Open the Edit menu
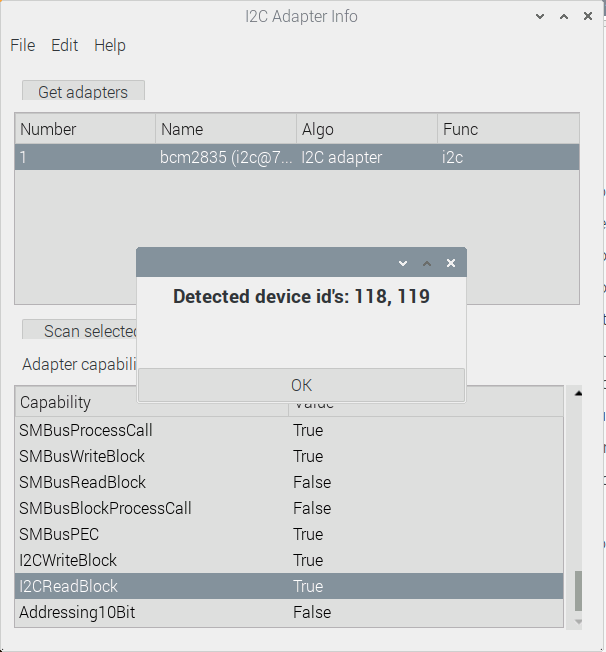606x652 pixels. [x=64, y=45]
